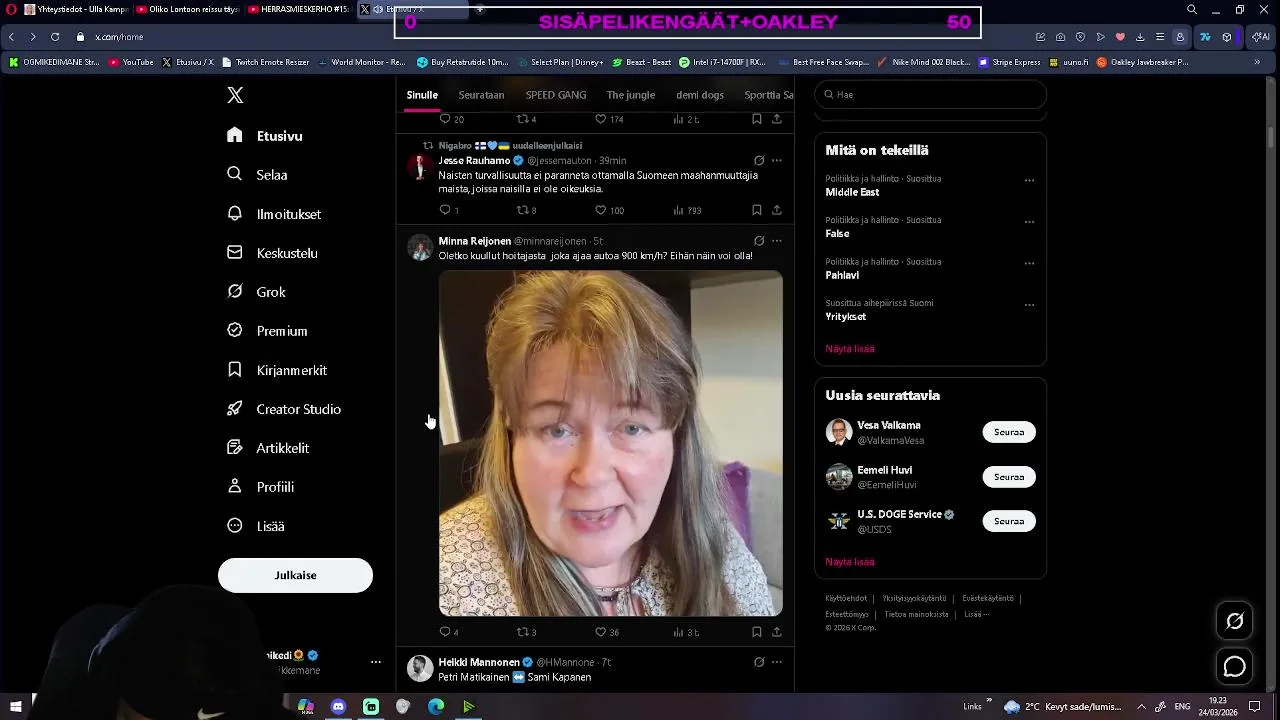Screen dimensions: 1280x720
Task: Open Profiili page
Action: (260, 487)
